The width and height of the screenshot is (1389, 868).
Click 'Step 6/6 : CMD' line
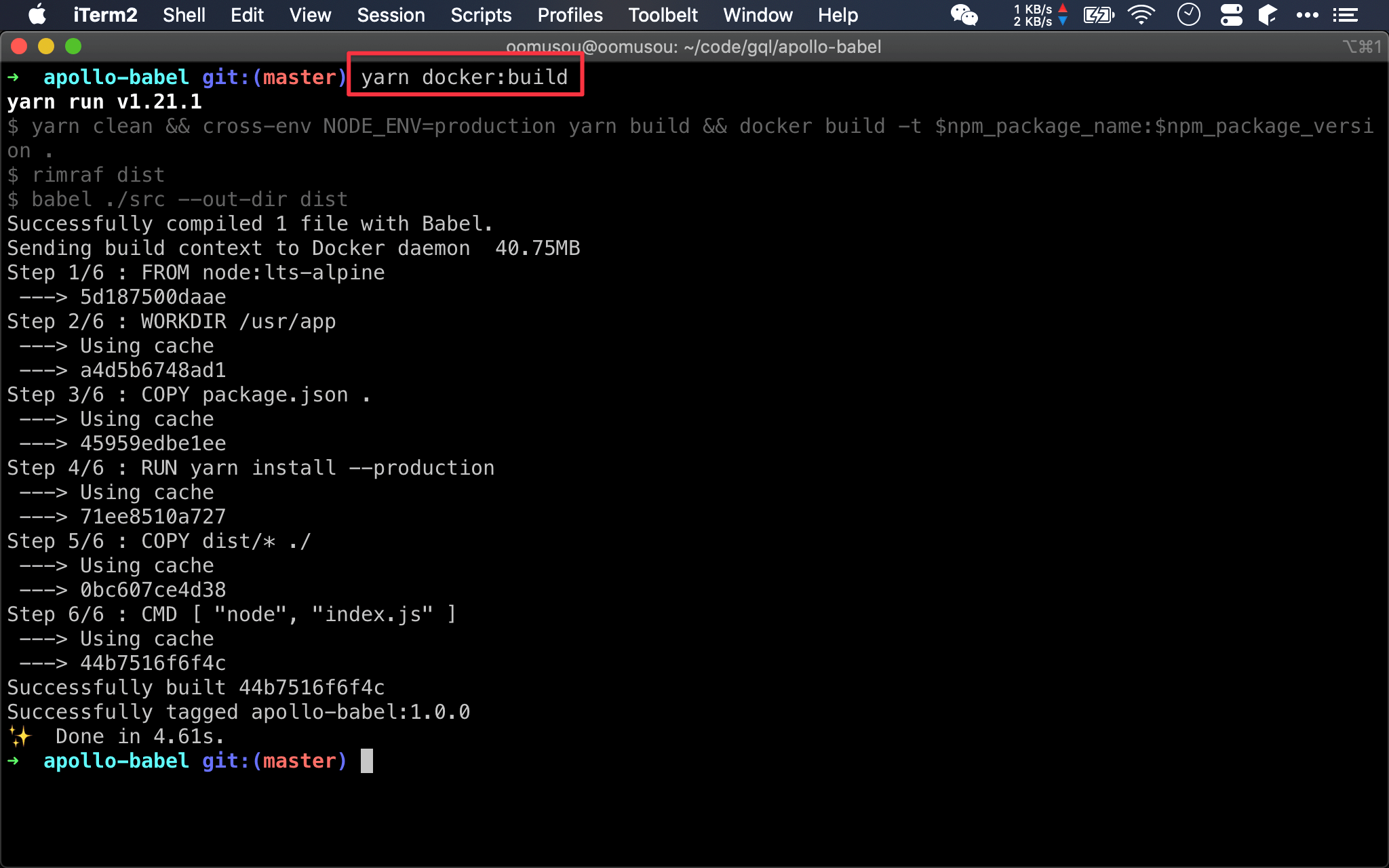click(232, 614)
